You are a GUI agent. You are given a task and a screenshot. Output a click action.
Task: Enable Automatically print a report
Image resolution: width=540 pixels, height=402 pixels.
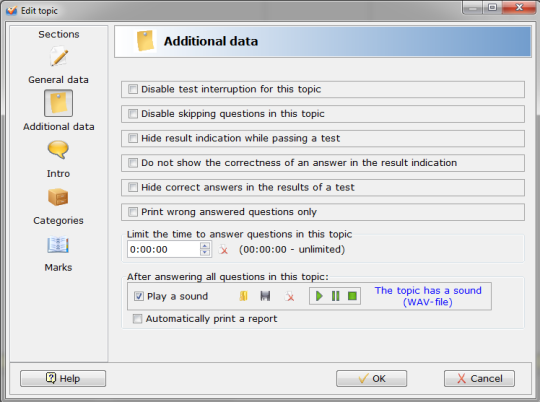[137, 319]
